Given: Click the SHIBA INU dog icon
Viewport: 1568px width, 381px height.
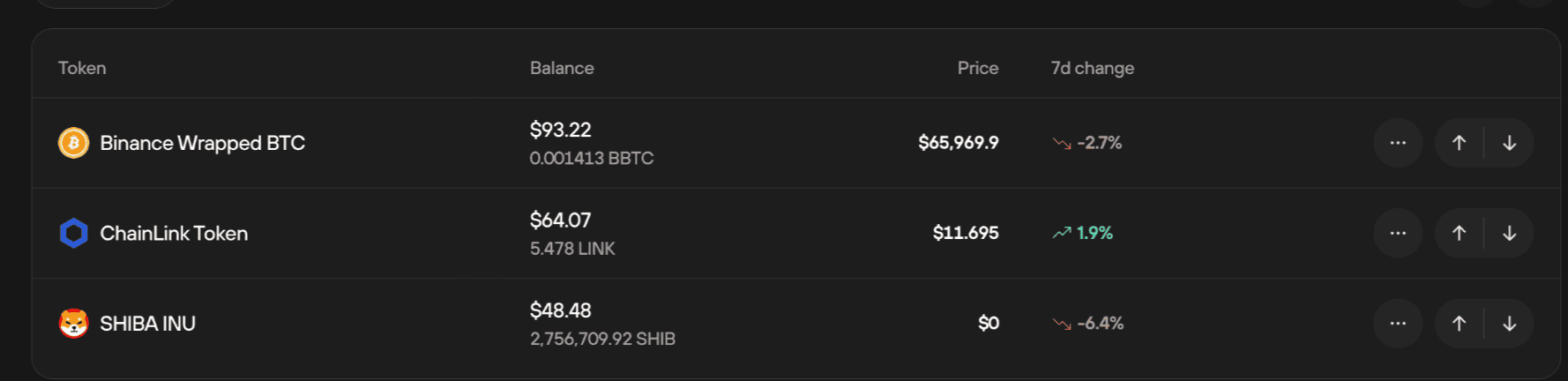Looking at the screenshot, I should 74,323.
